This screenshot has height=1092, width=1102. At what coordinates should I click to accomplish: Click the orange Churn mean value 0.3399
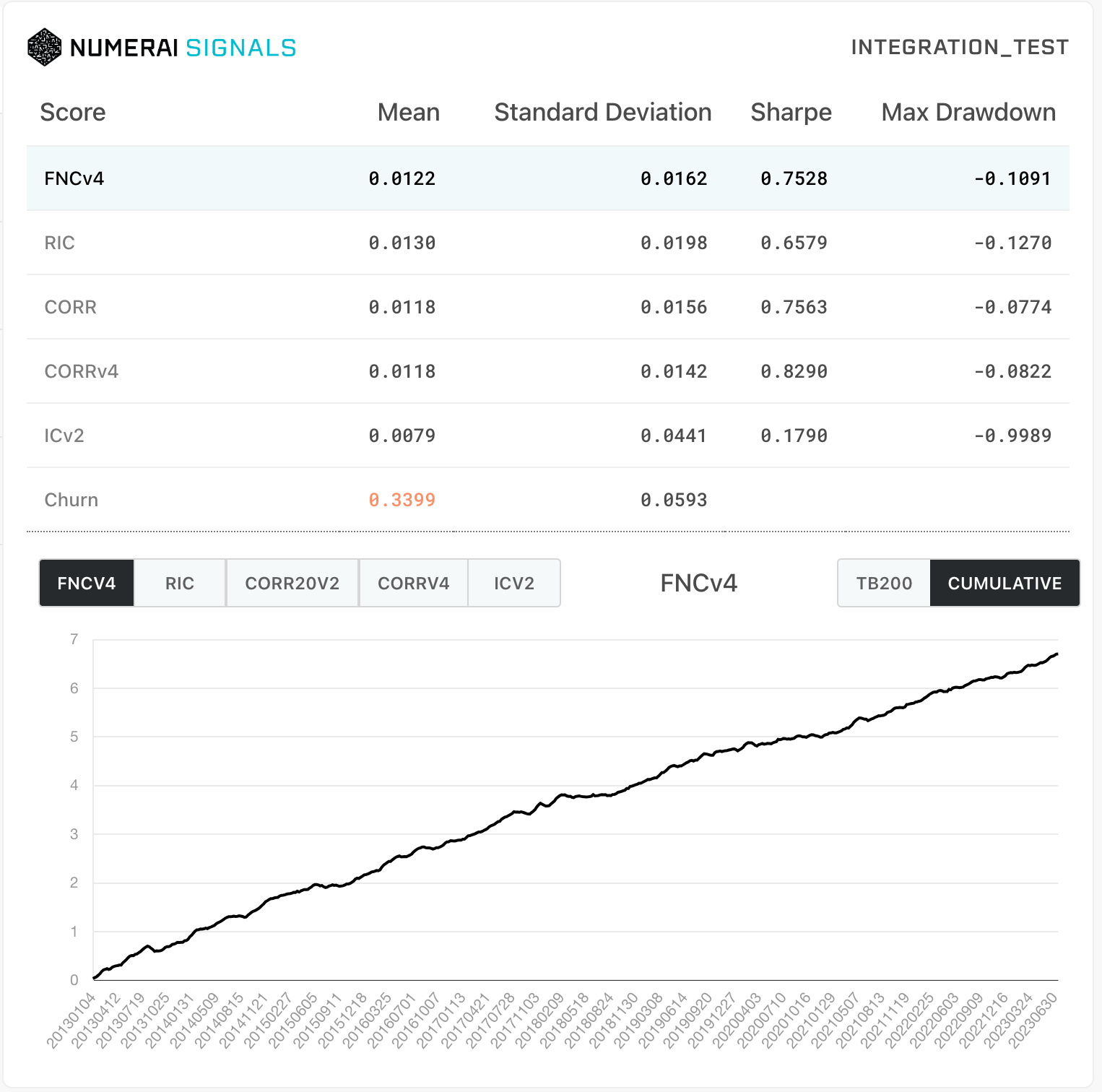(x=402, y=500)
